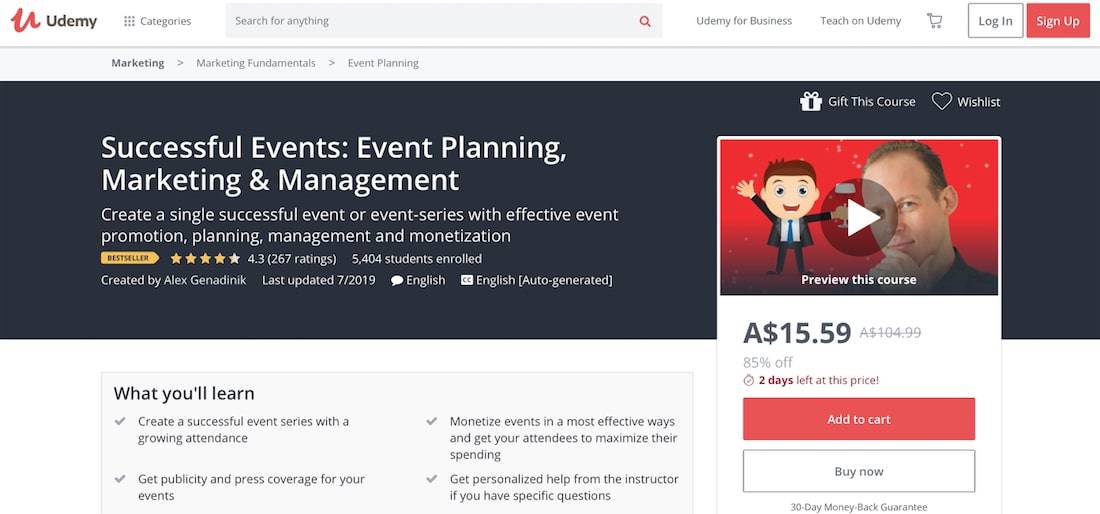Go to Marketing Fundamentals breadcrumb

pos(255,63)
